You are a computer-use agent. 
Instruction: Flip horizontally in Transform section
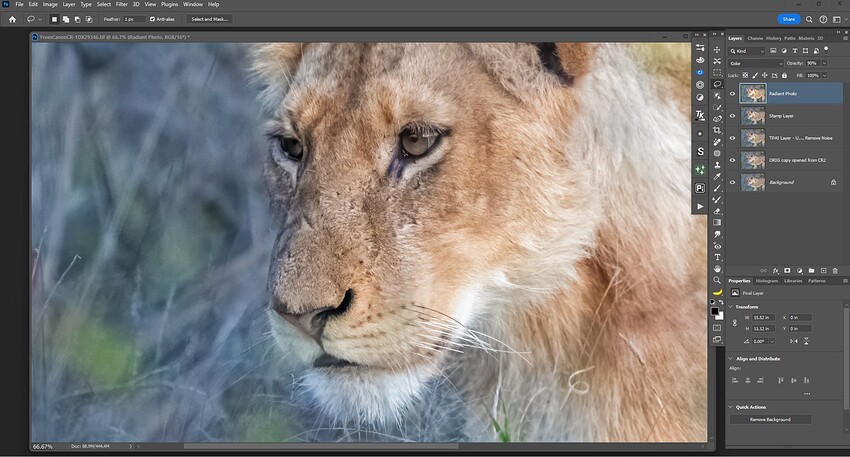tap(794, 341)
